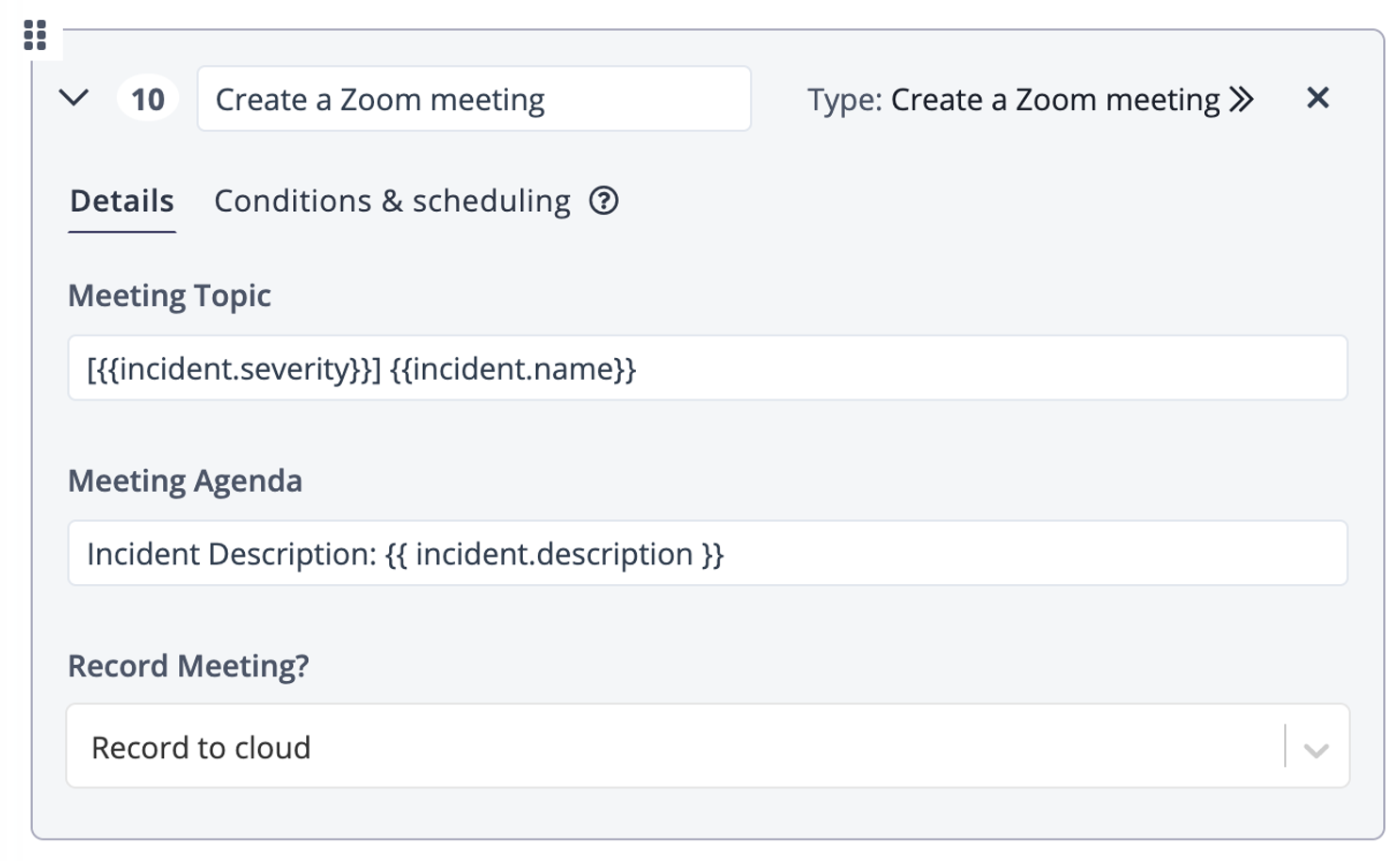Click the Record Meeting dropdown arrow
This screenshot has height=861, width=1400.
(x=1316, y=750)
